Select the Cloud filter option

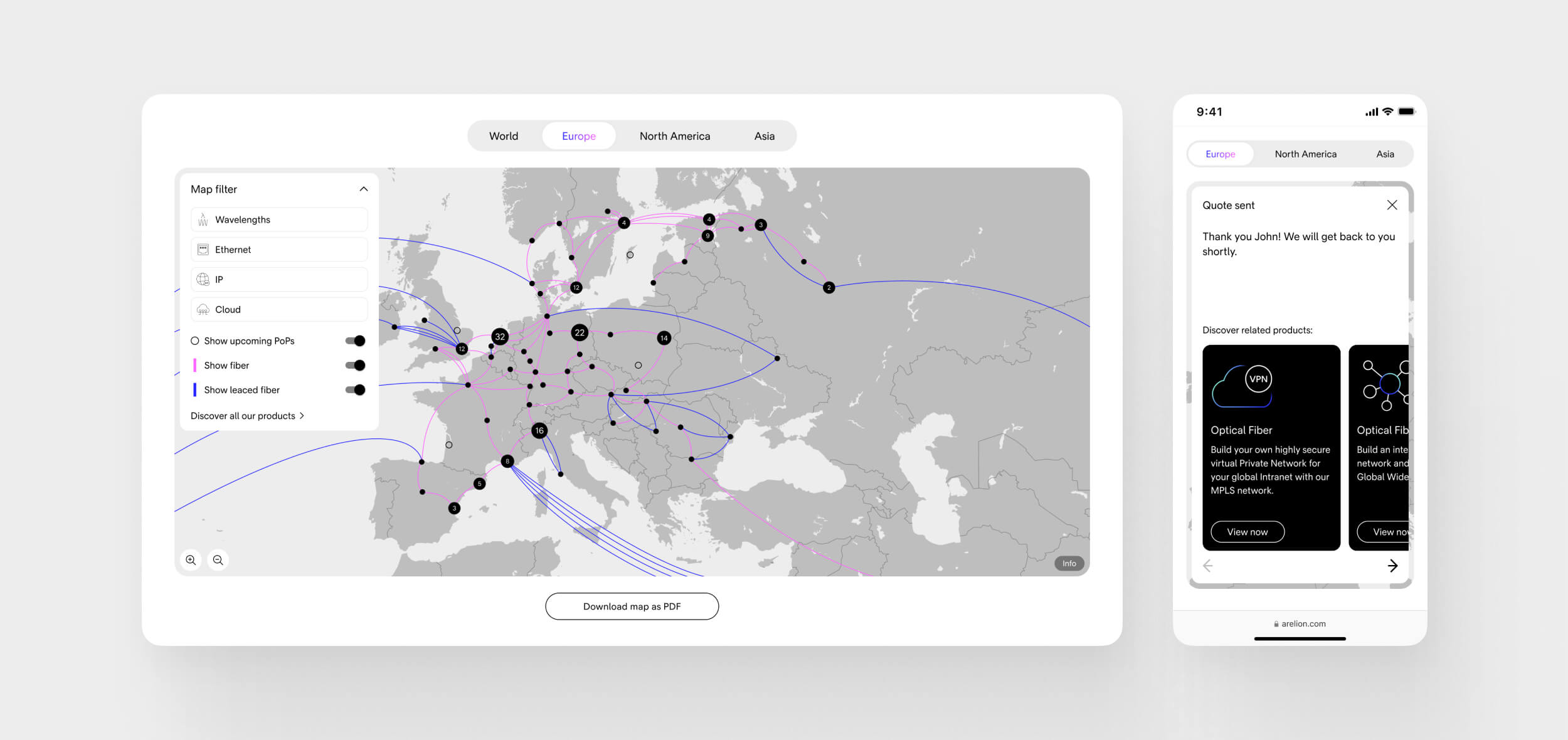tap(279, 310)
